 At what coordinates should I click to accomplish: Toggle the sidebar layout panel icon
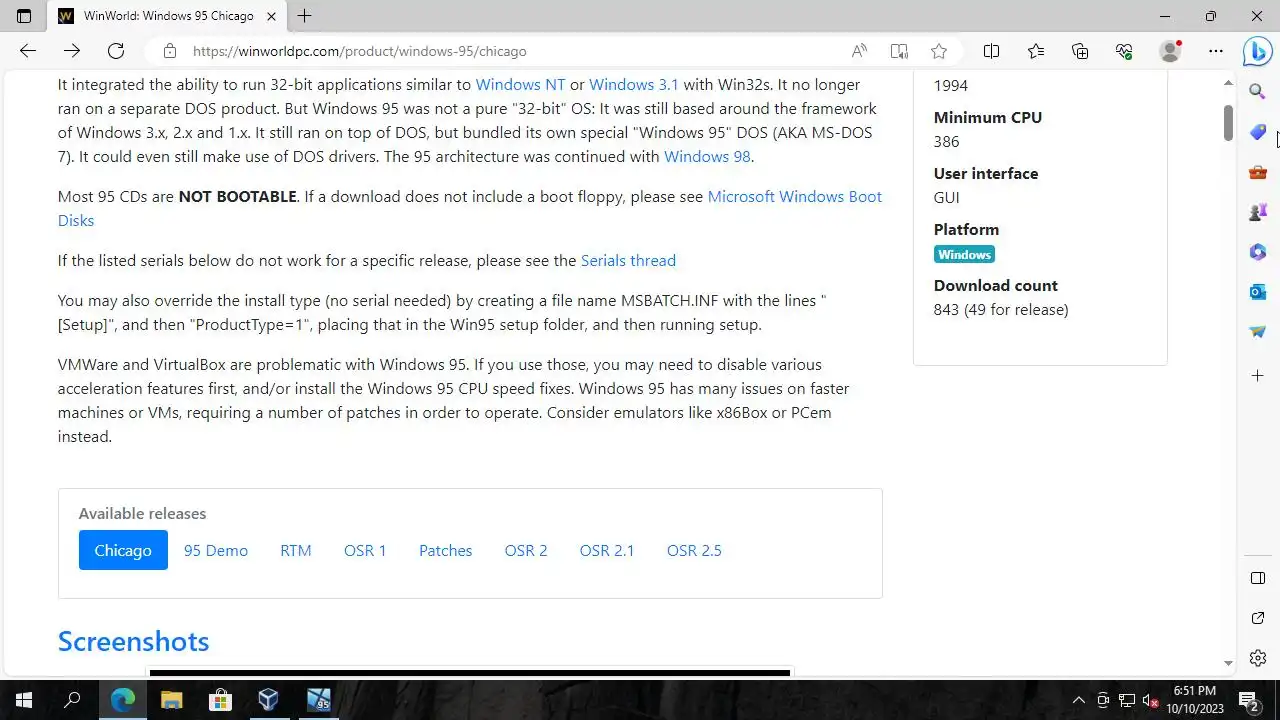coord(1258,578)
